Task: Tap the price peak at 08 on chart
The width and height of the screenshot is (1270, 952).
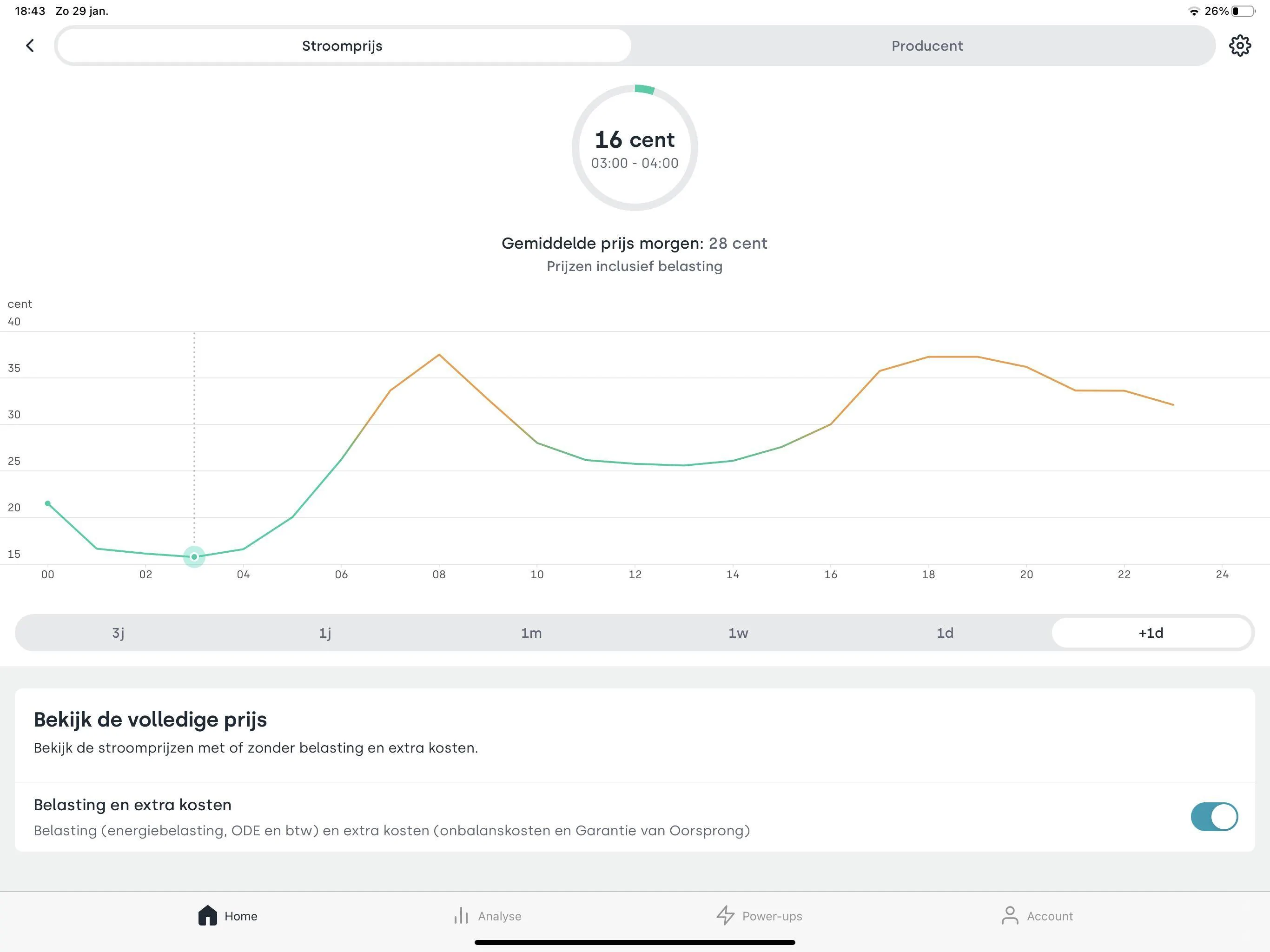Action: point(439,355)
